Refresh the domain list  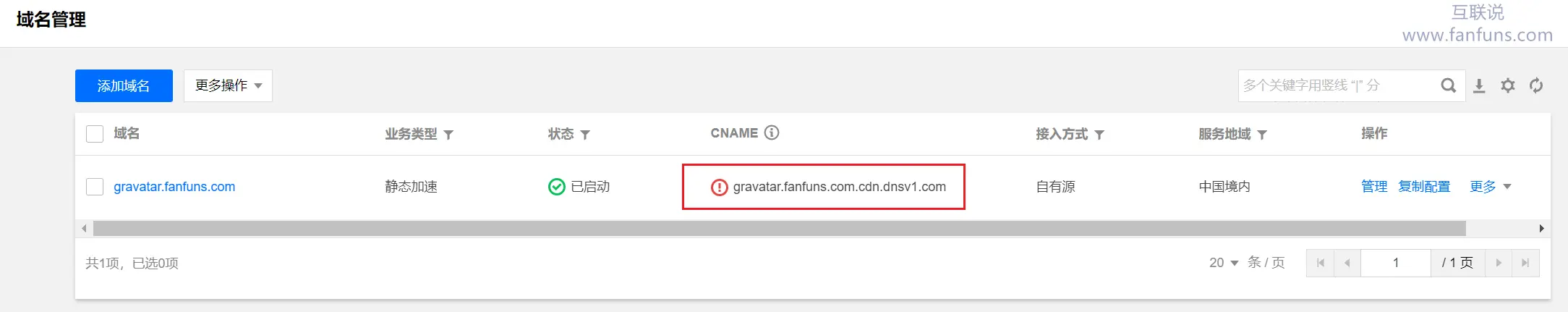pyautogui.click(x=1536, y=85)
